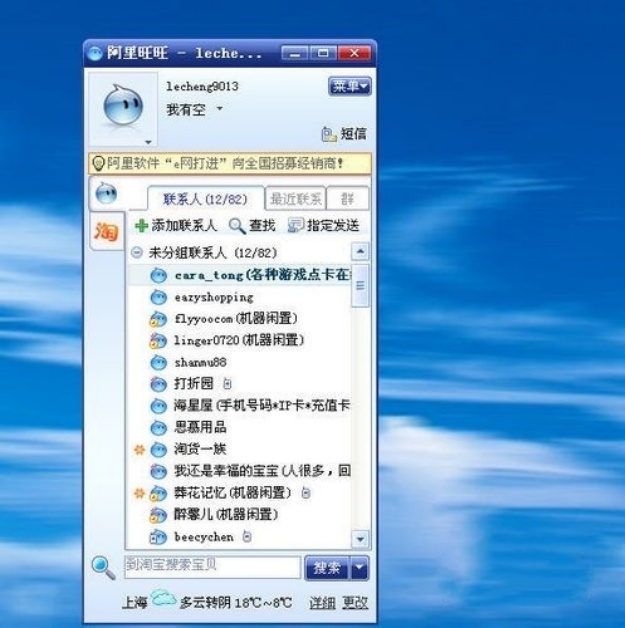The image size is (625, 628).
Task: Open the dropdown arrow beside 搜索 button
Action: [360, 568]
